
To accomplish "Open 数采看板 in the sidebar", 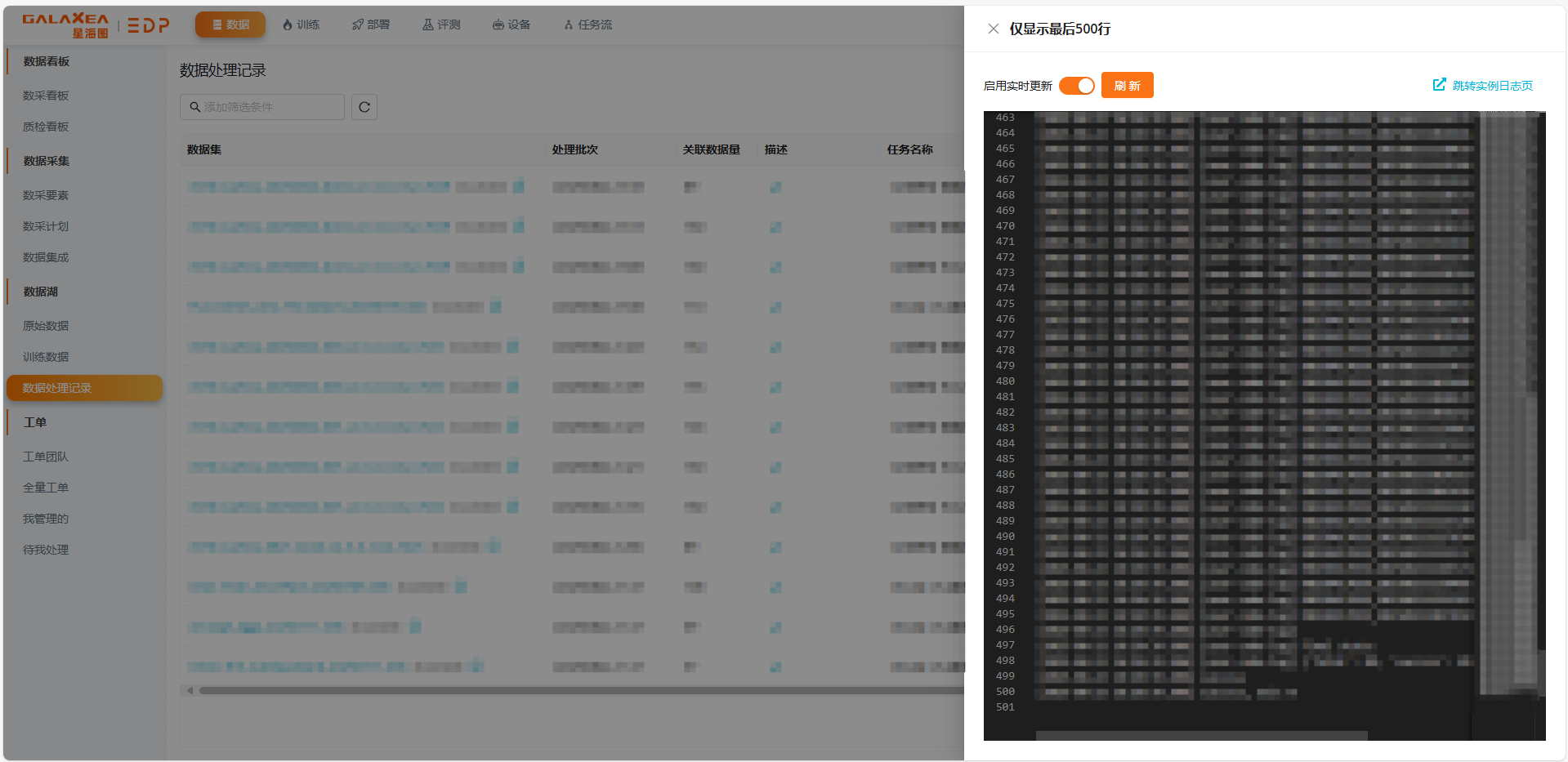I will click(x=46, y=96).
